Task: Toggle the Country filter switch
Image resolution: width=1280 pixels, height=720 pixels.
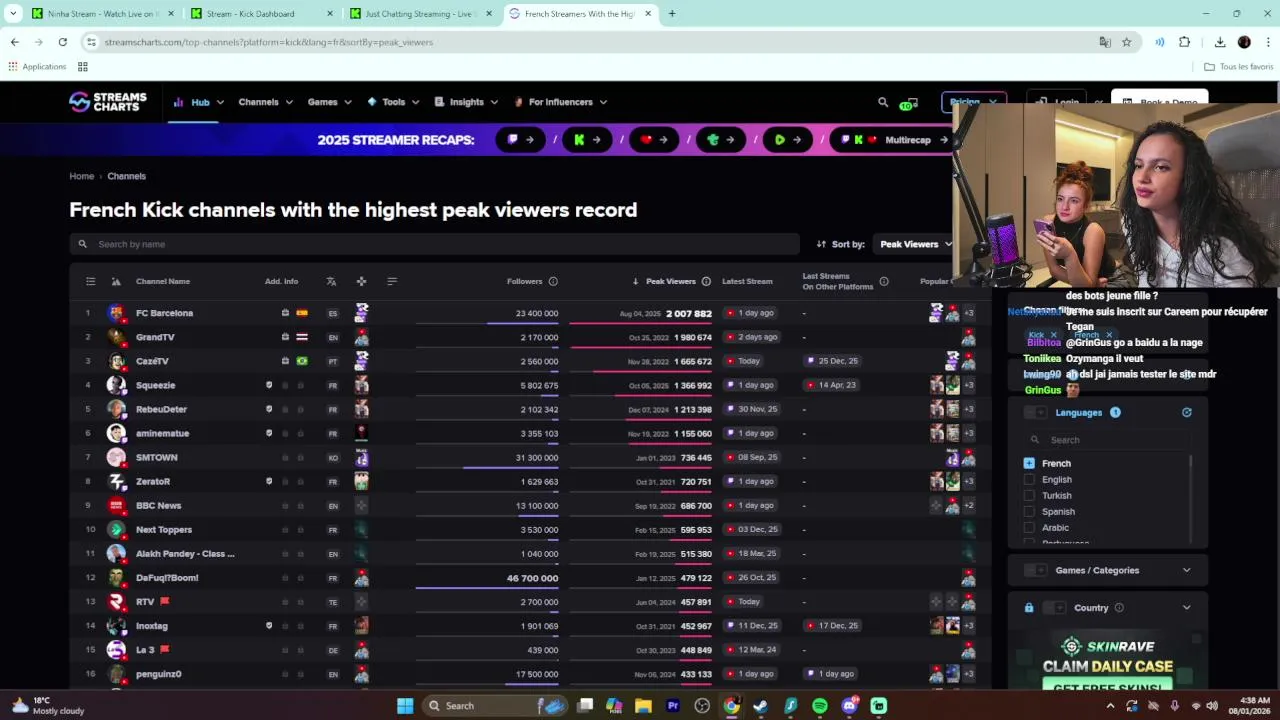Action: point(1054,608)
